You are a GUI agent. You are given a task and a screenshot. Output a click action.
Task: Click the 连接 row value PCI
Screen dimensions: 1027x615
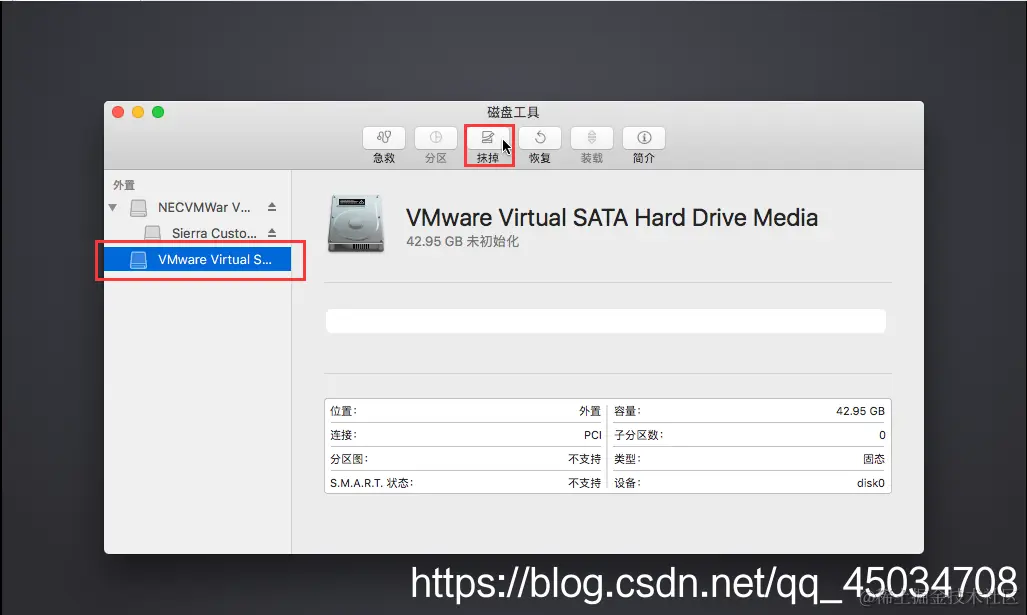point(592,435)
